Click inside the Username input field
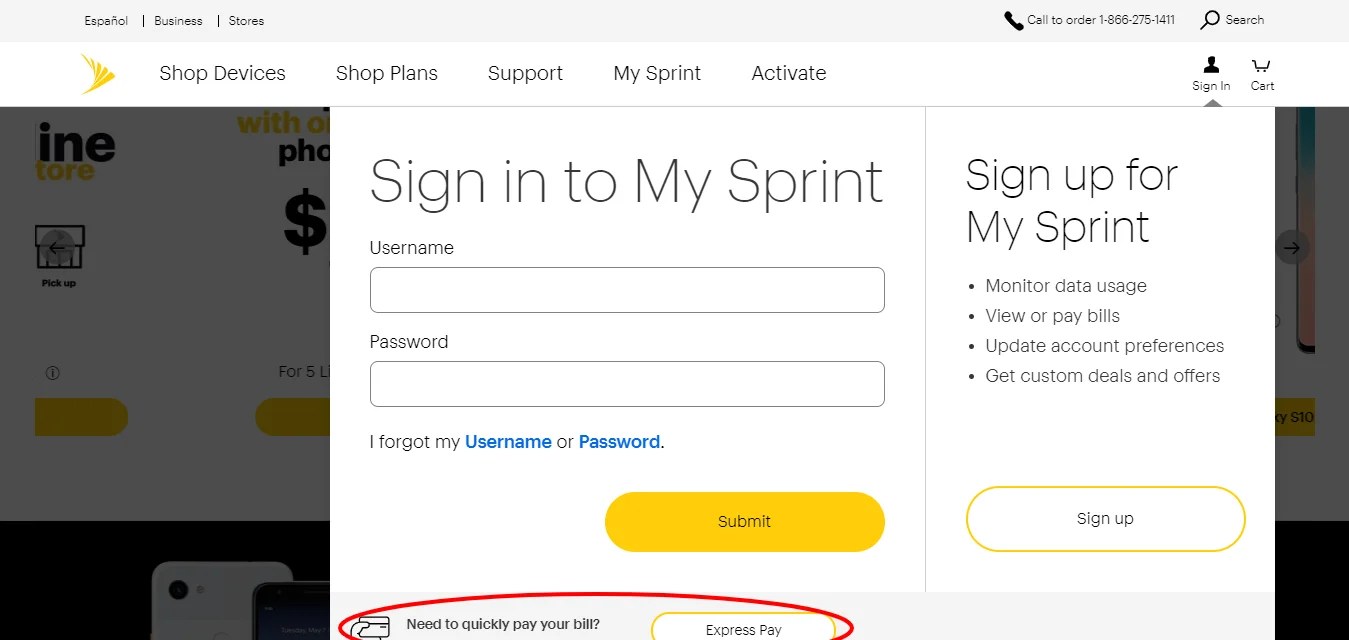The width and height of the screenshot is (1349, 640). point(627,289)
